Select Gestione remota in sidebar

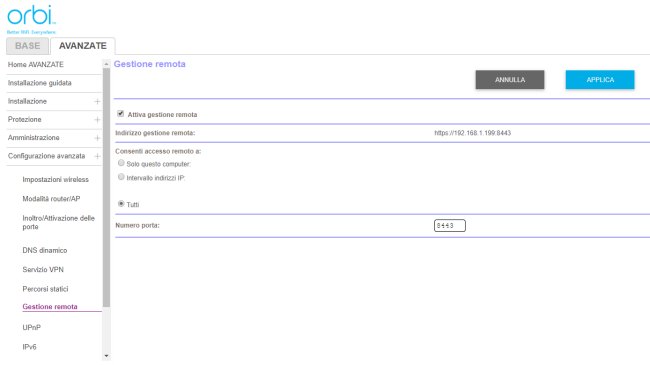tap(50, 307)
